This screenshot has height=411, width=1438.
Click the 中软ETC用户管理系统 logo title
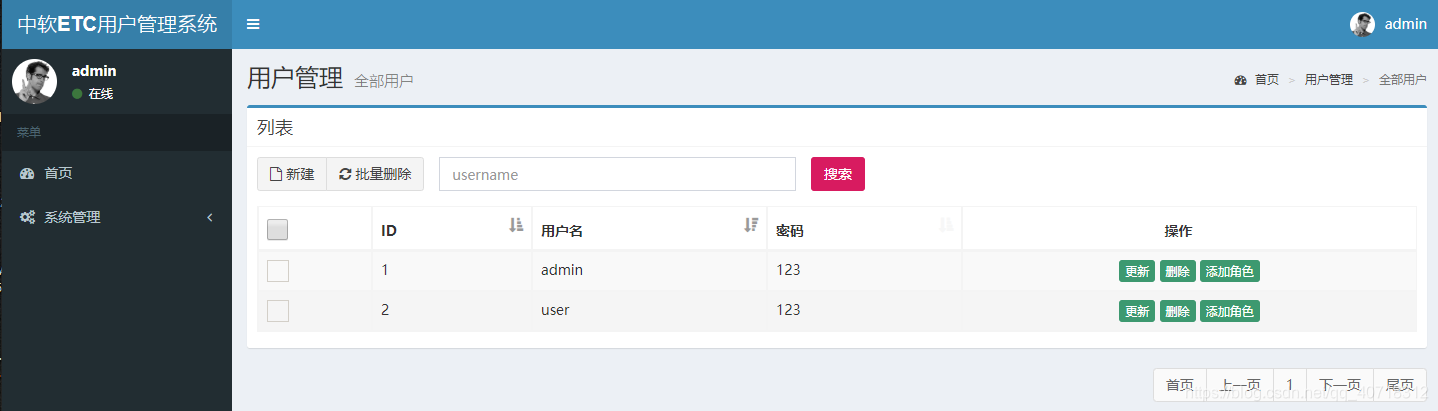(117, 24)
